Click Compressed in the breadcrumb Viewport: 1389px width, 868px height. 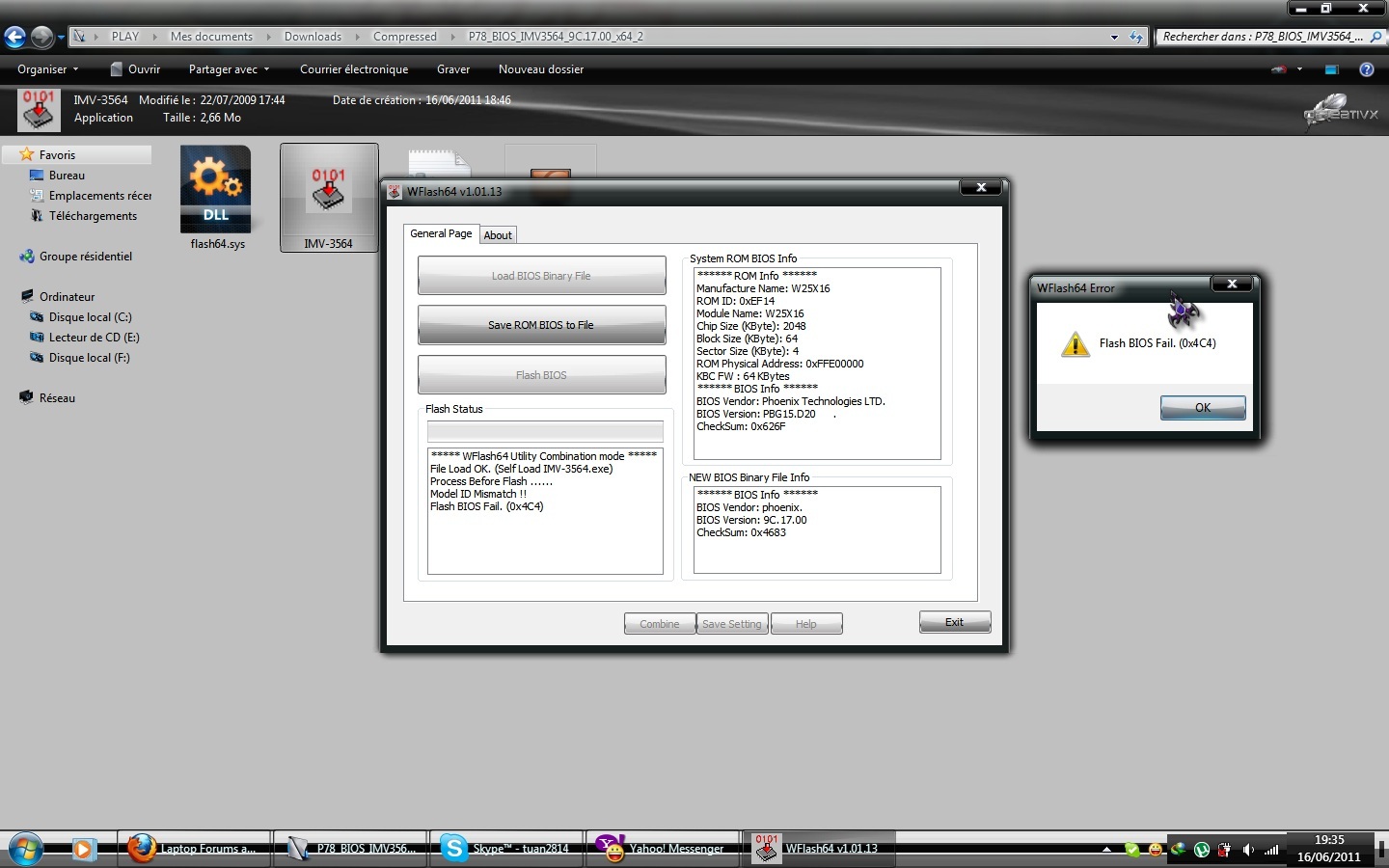(x=405, y=37)
